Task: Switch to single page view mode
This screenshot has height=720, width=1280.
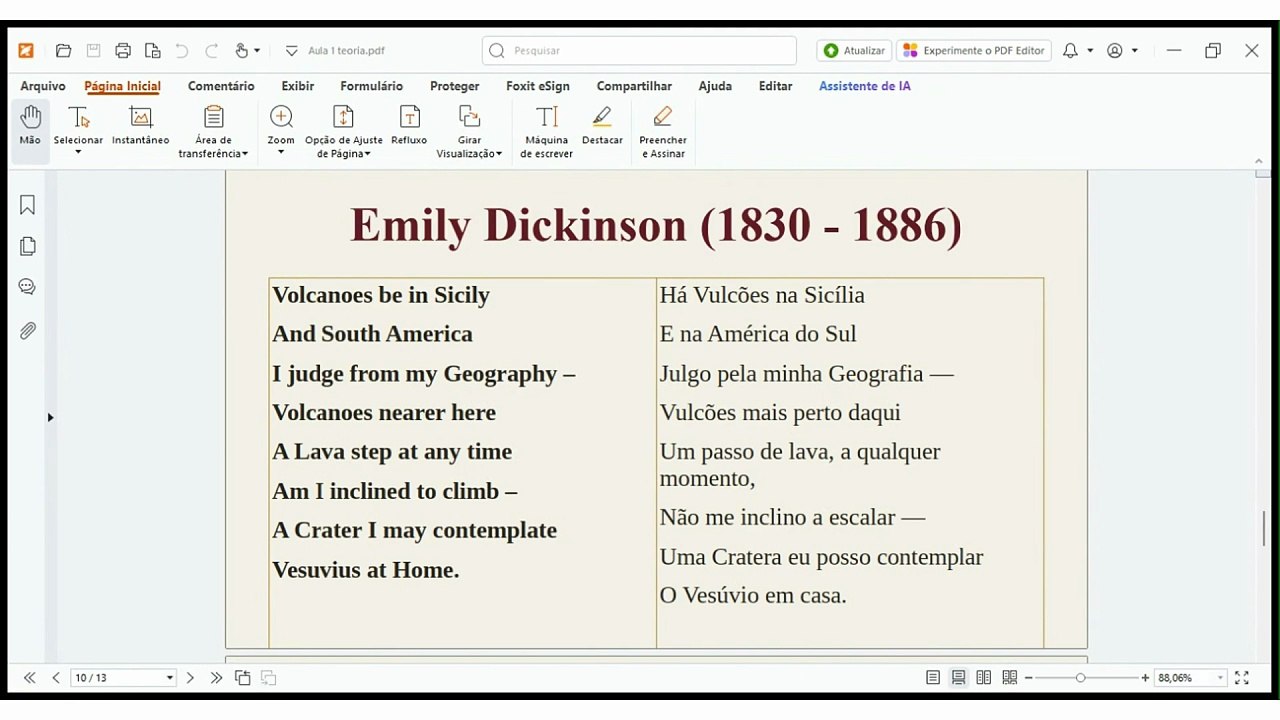Action: click(933, 678)
